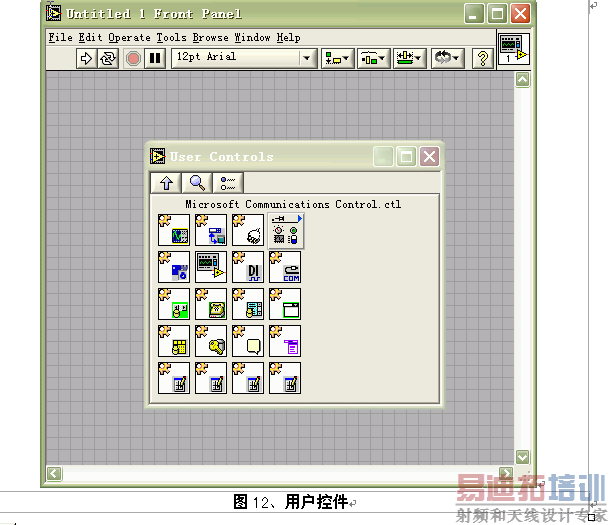610x525 pixels.
Task: Open the Browse menu
Action: point(210,37)
